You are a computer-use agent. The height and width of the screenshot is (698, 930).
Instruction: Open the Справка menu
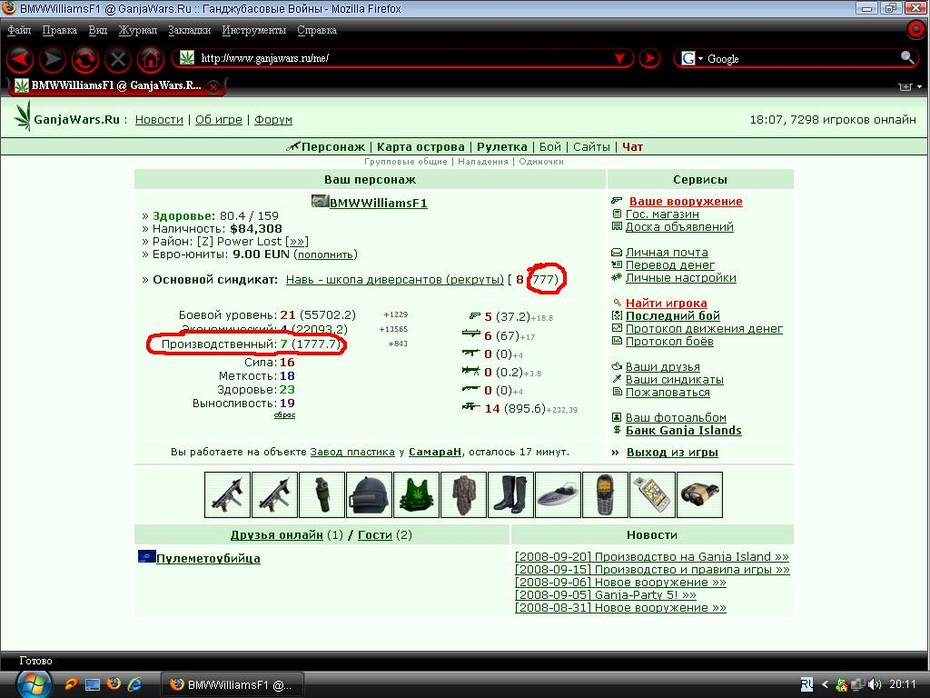pos(317,30)
